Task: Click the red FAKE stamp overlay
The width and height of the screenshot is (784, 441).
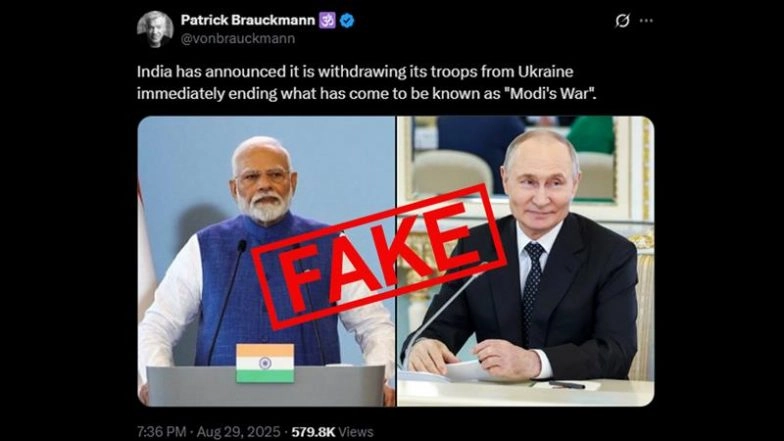Action: [380, 258]
